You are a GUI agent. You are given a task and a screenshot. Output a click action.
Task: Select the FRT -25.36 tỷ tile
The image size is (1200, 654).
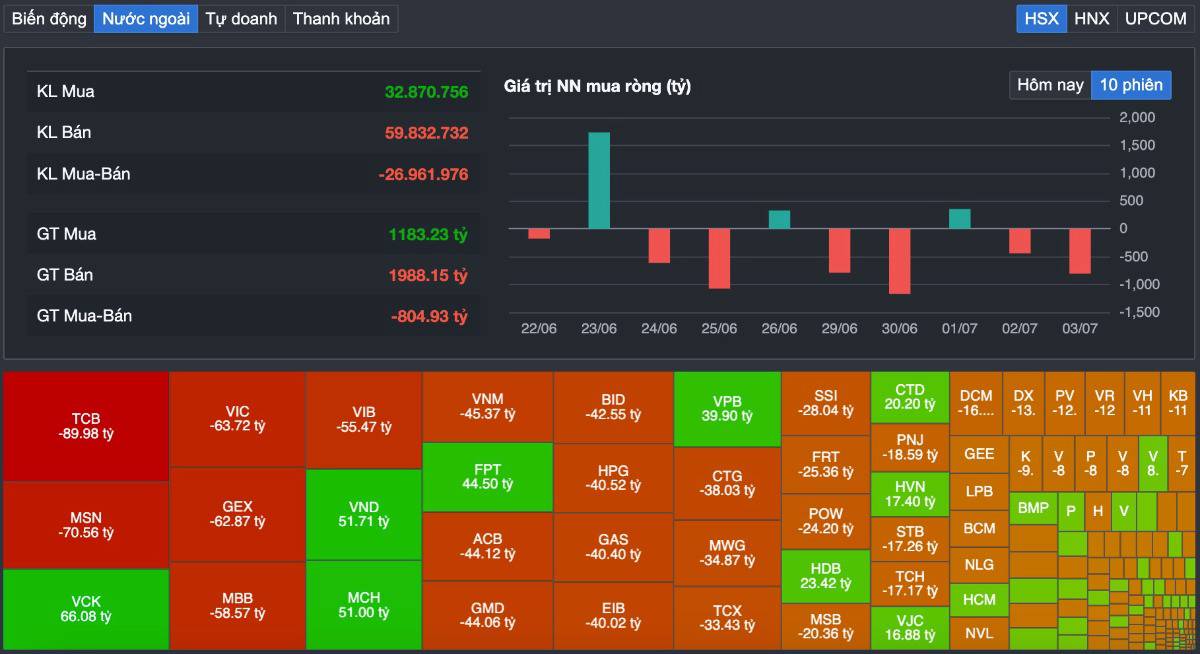click(825, 465)
